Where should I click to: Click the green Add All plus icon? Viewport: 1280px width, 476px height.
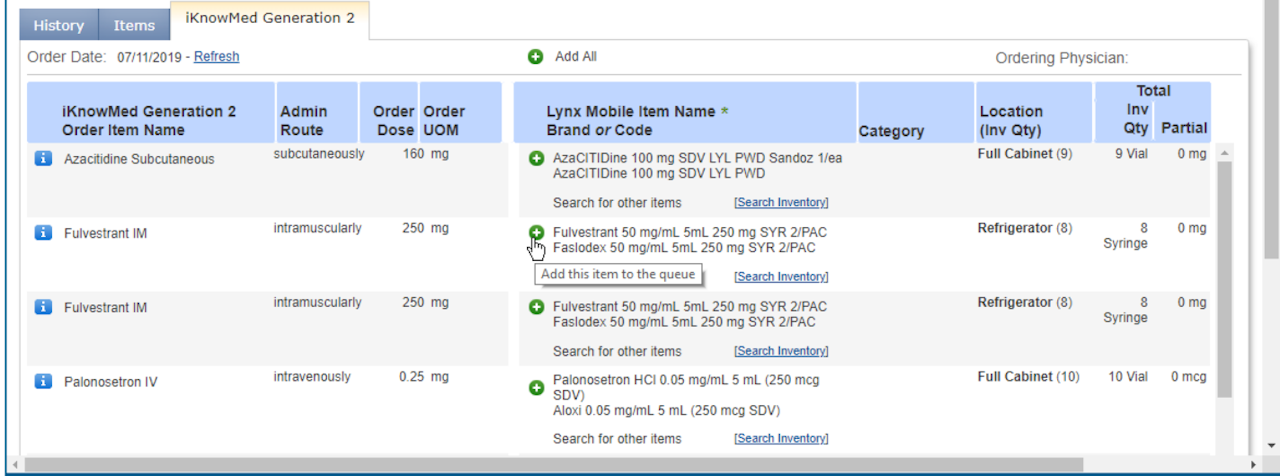536,57
